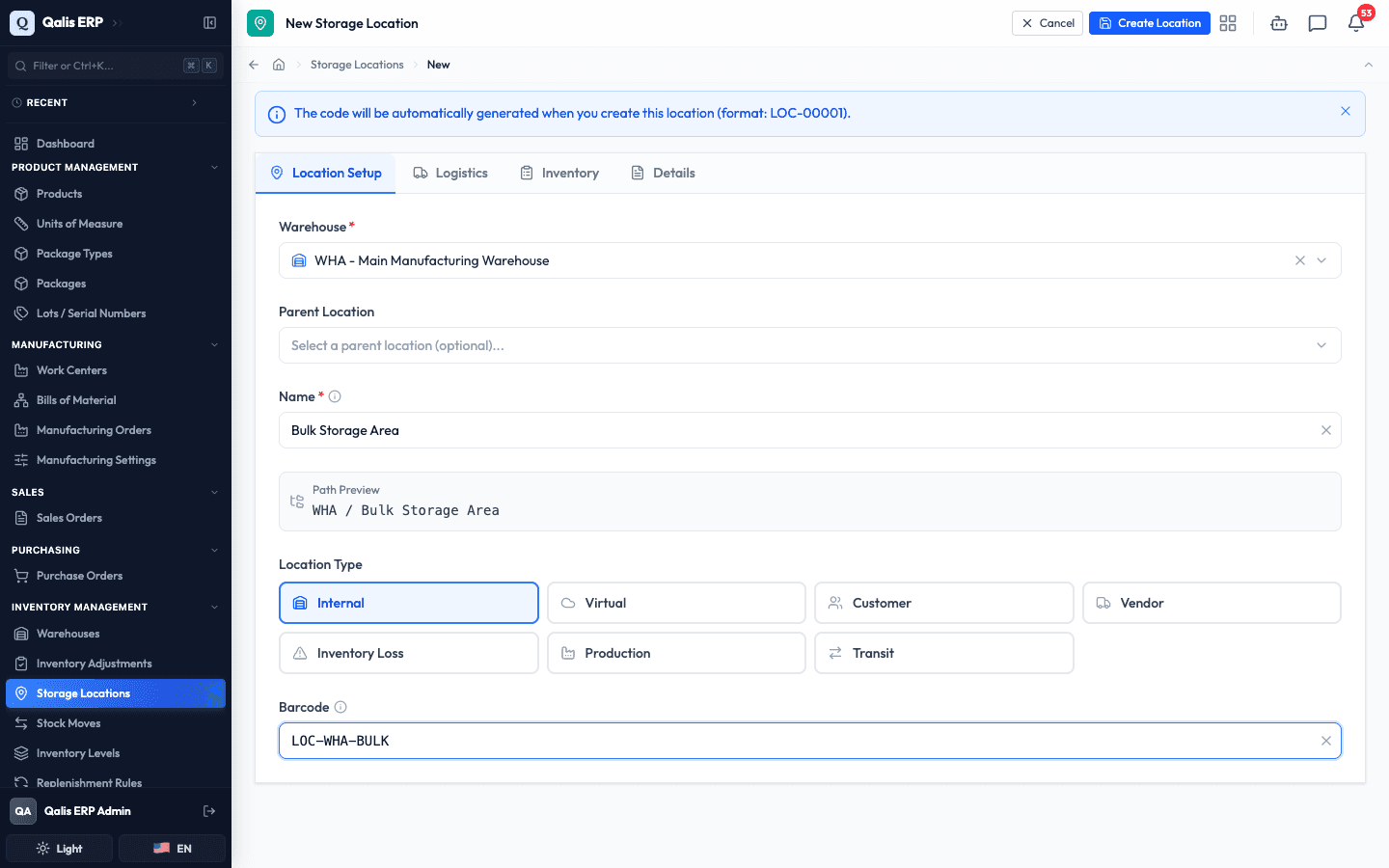This screenshot has width=1389, height=868.
Task: Open the AI assistant robot icon
Action: coord(1279,23)
